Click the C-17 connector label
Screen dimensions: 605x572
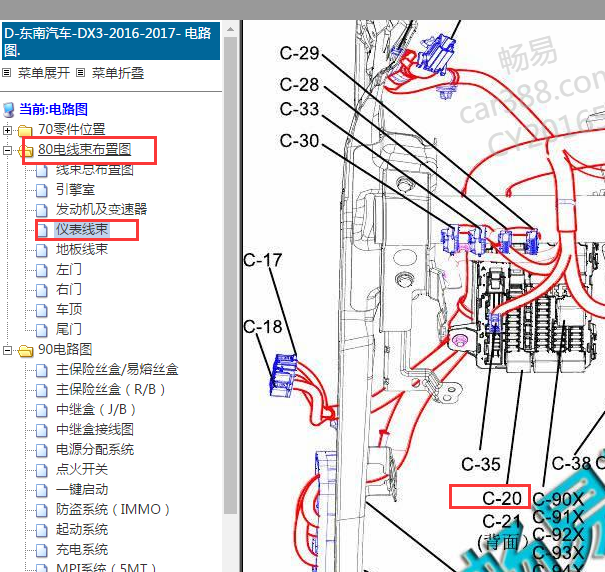[x=263, y=260]
